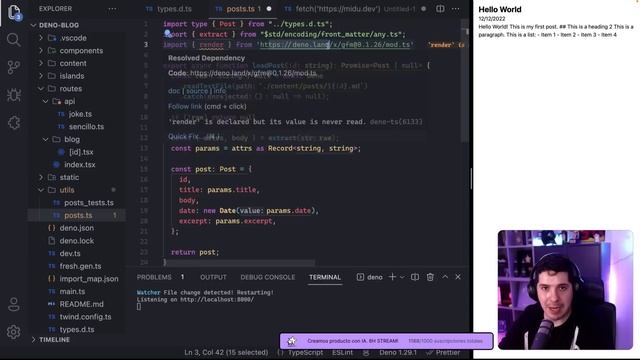The width and height of the screenshot is (640, 360).
Task: Open deno.lock file
Action: pyautogui.click(x=76, y=240)
